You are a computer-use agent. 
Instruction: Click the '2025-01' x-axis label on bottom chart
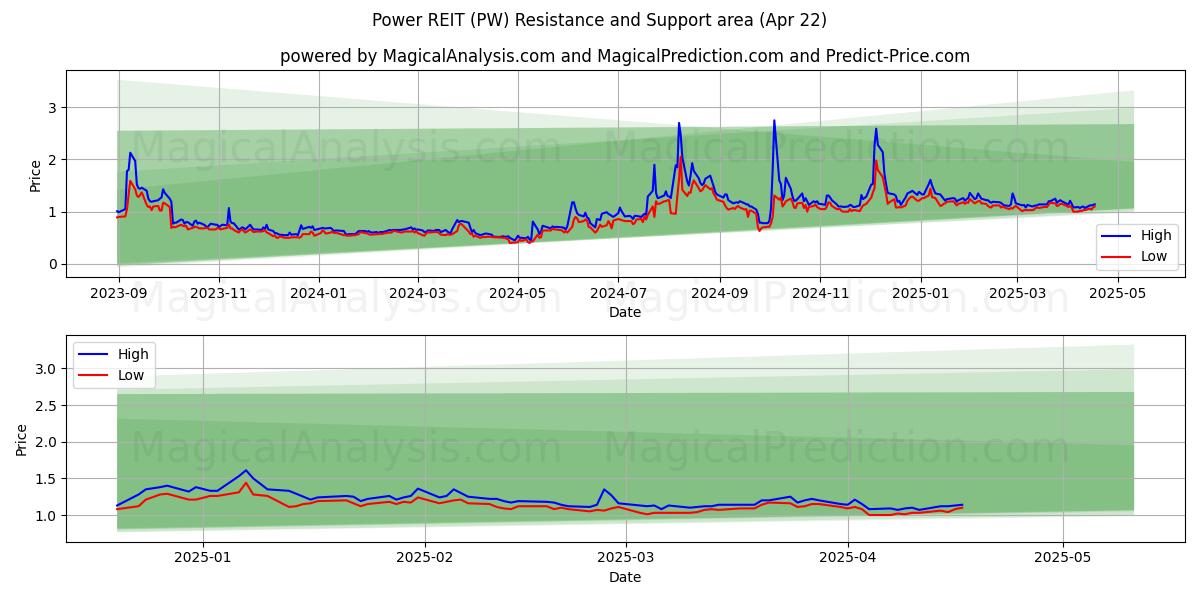[x=203, y=559]
